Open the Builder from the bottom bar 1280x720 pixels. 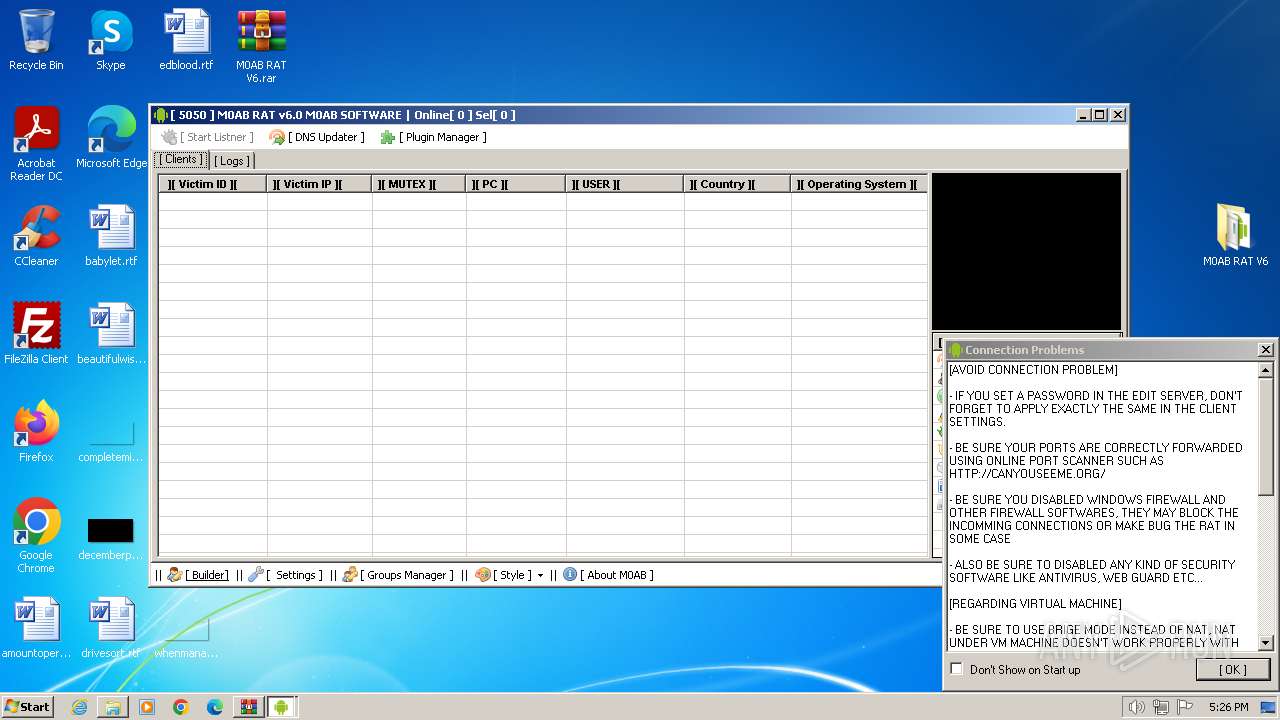pos(198,575)
